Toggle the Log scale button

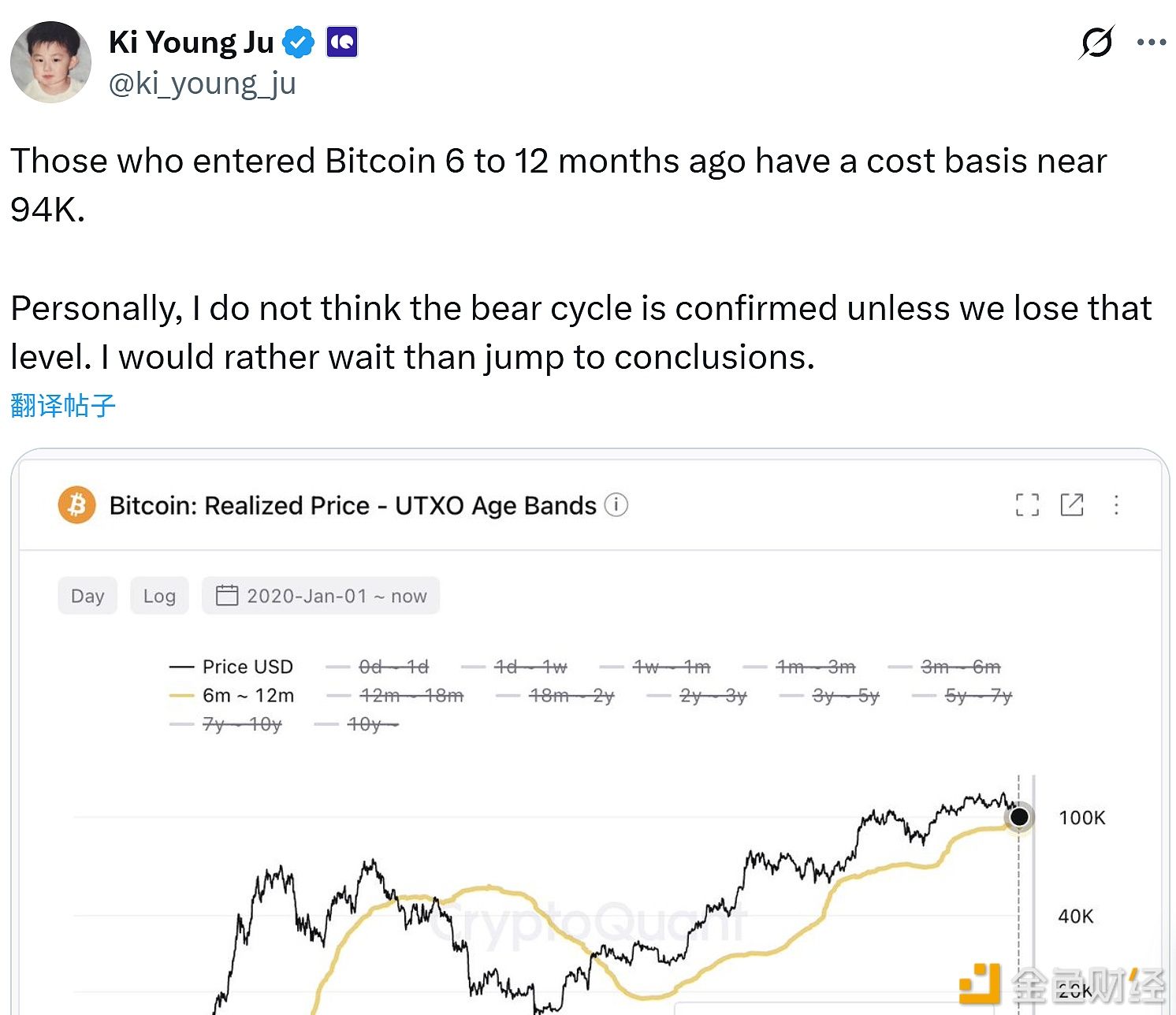pos(159,596)
